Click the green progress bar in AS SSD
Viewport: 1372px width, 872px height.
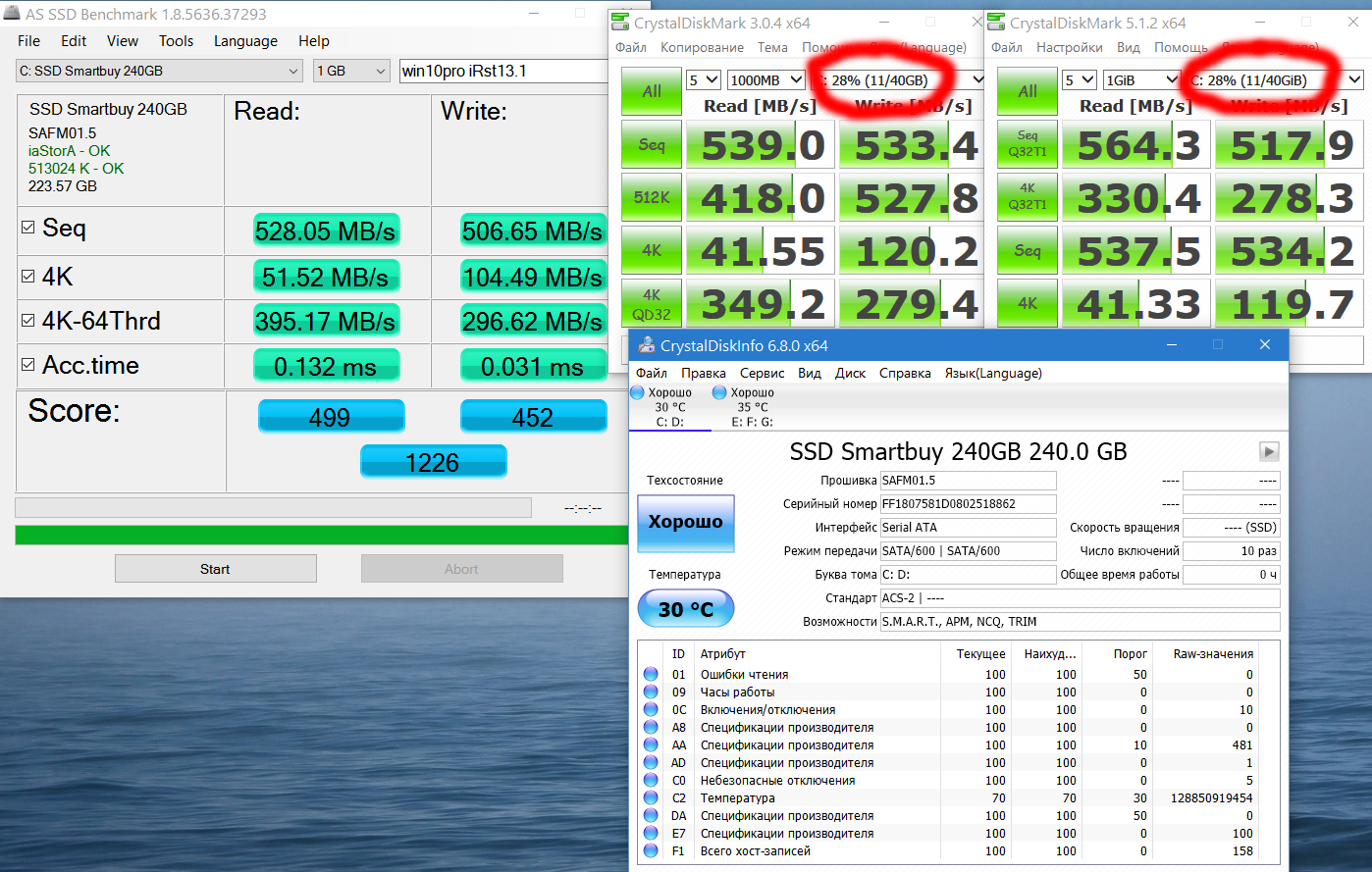(322, 535)
